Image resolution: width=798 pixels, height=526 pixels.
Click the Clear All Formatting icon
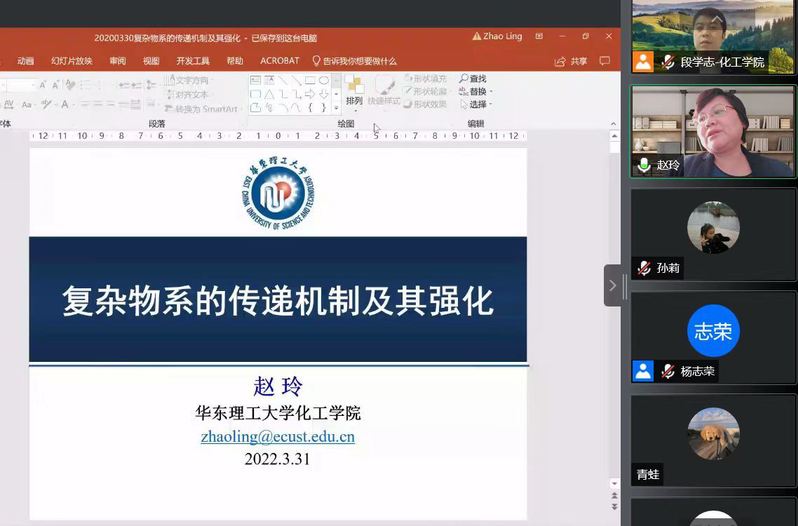click(x=71, y=85)
